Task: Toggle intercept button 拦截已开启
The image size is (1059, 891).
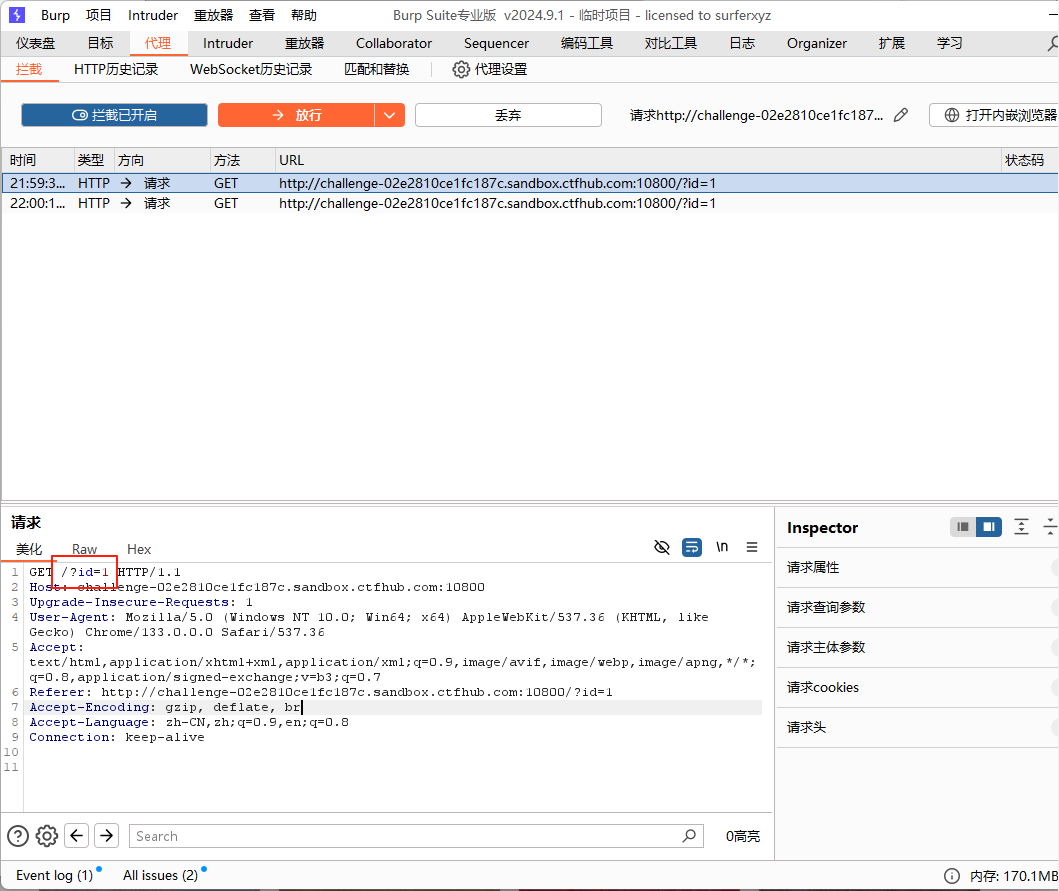Action: [x=114, y=115]
